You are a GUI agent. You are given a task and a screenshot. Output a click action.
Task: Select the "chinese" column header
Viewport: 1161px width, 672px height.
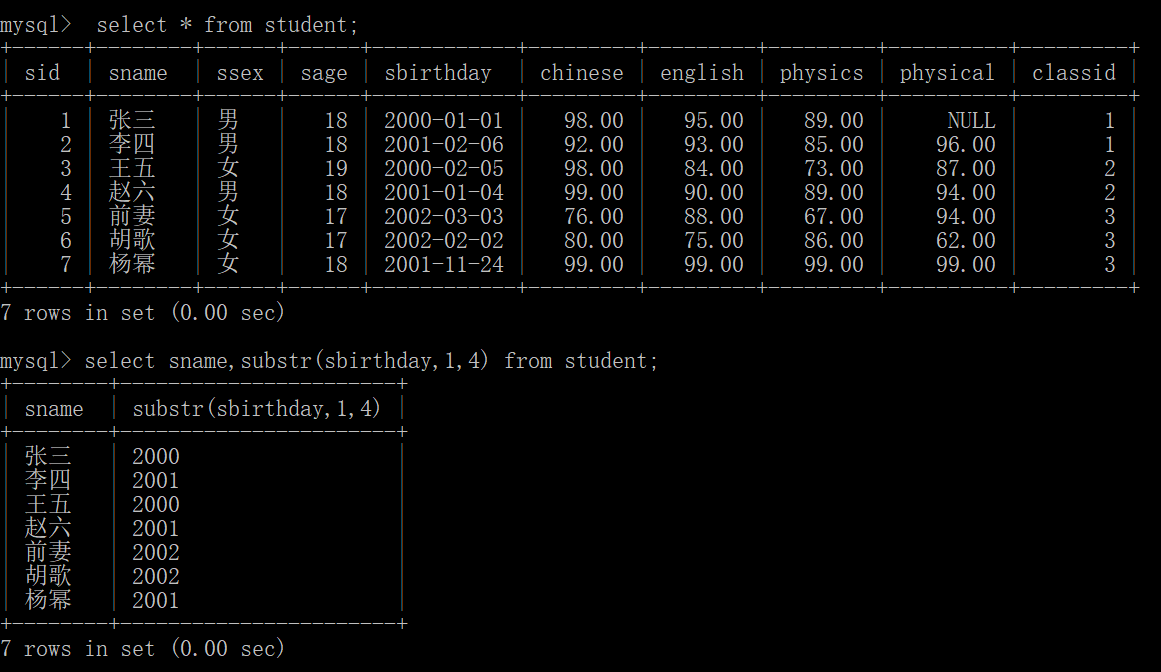581,73
